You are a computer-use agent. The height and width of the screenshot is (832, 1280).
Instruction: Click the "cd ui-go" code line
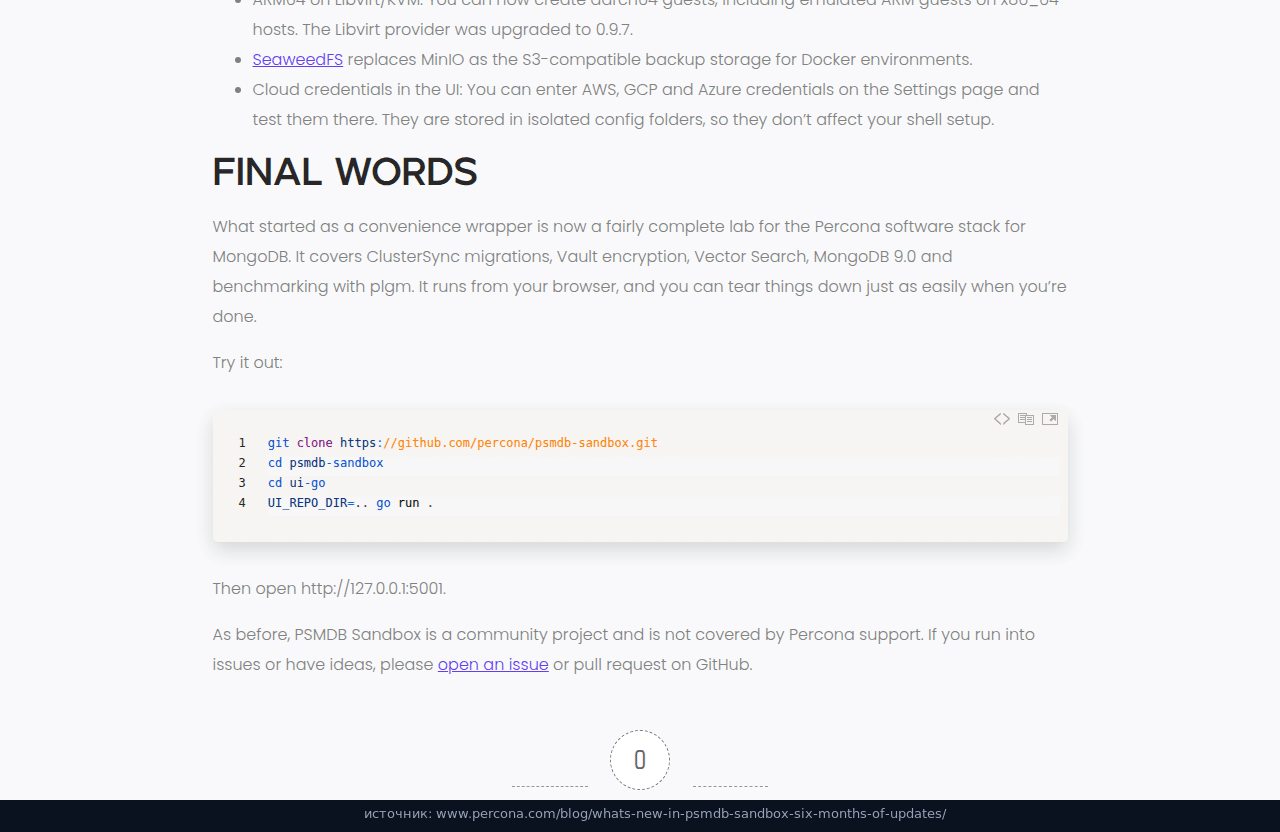coord(297,482)
